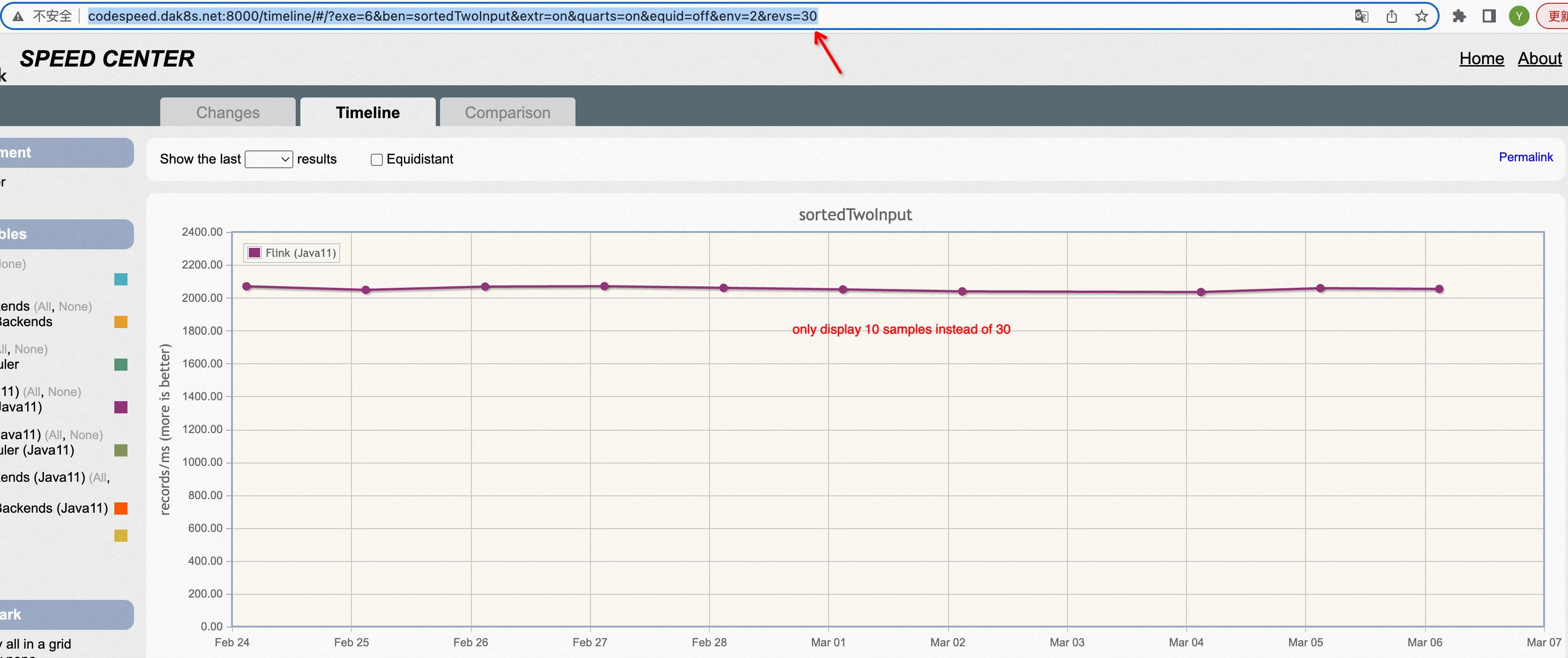Switch to the Changes tab

coord(228,112)
